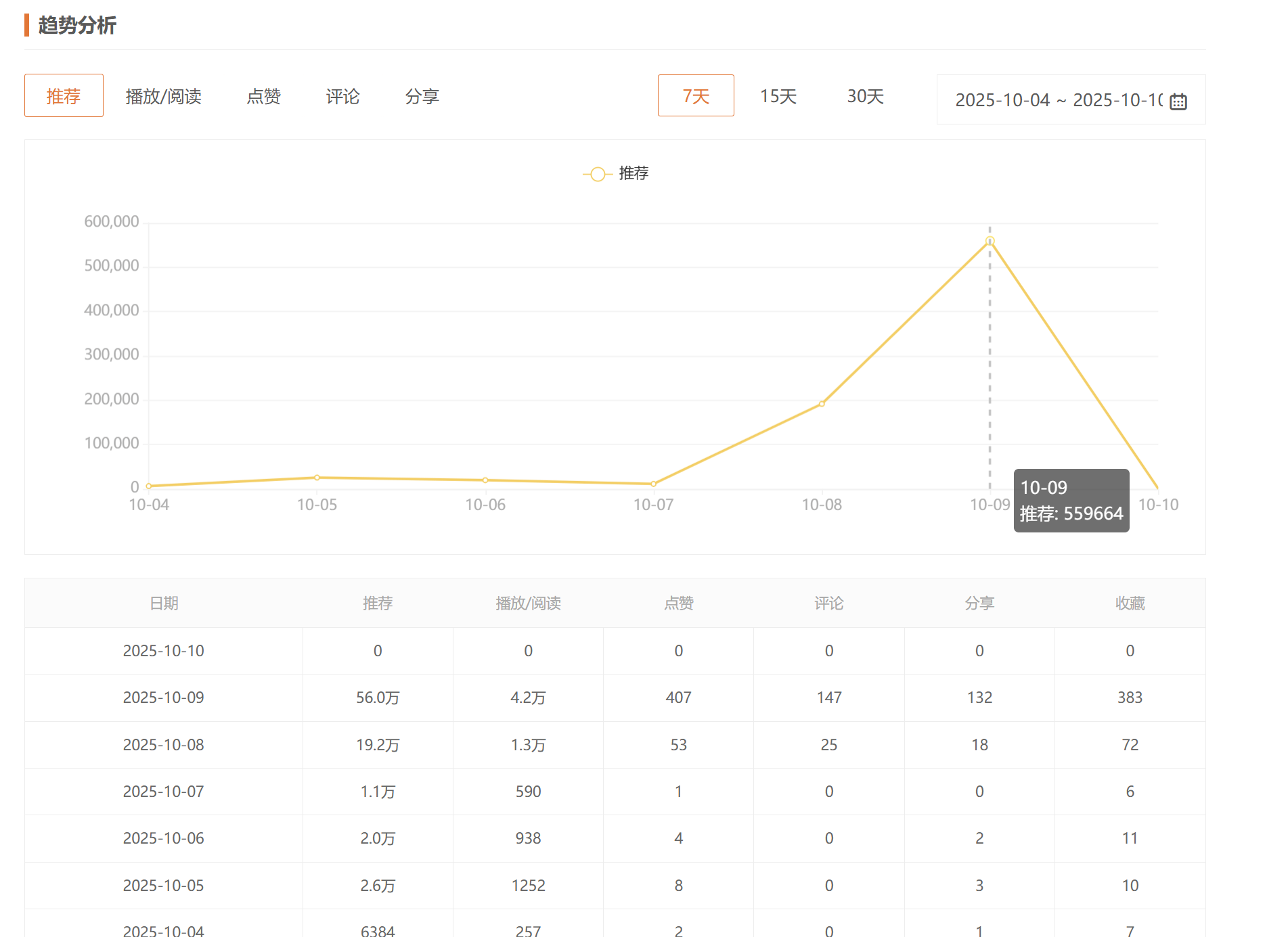Open the 分享 tab
Screen dimensions: 1288x937
[x=422, y=97]
